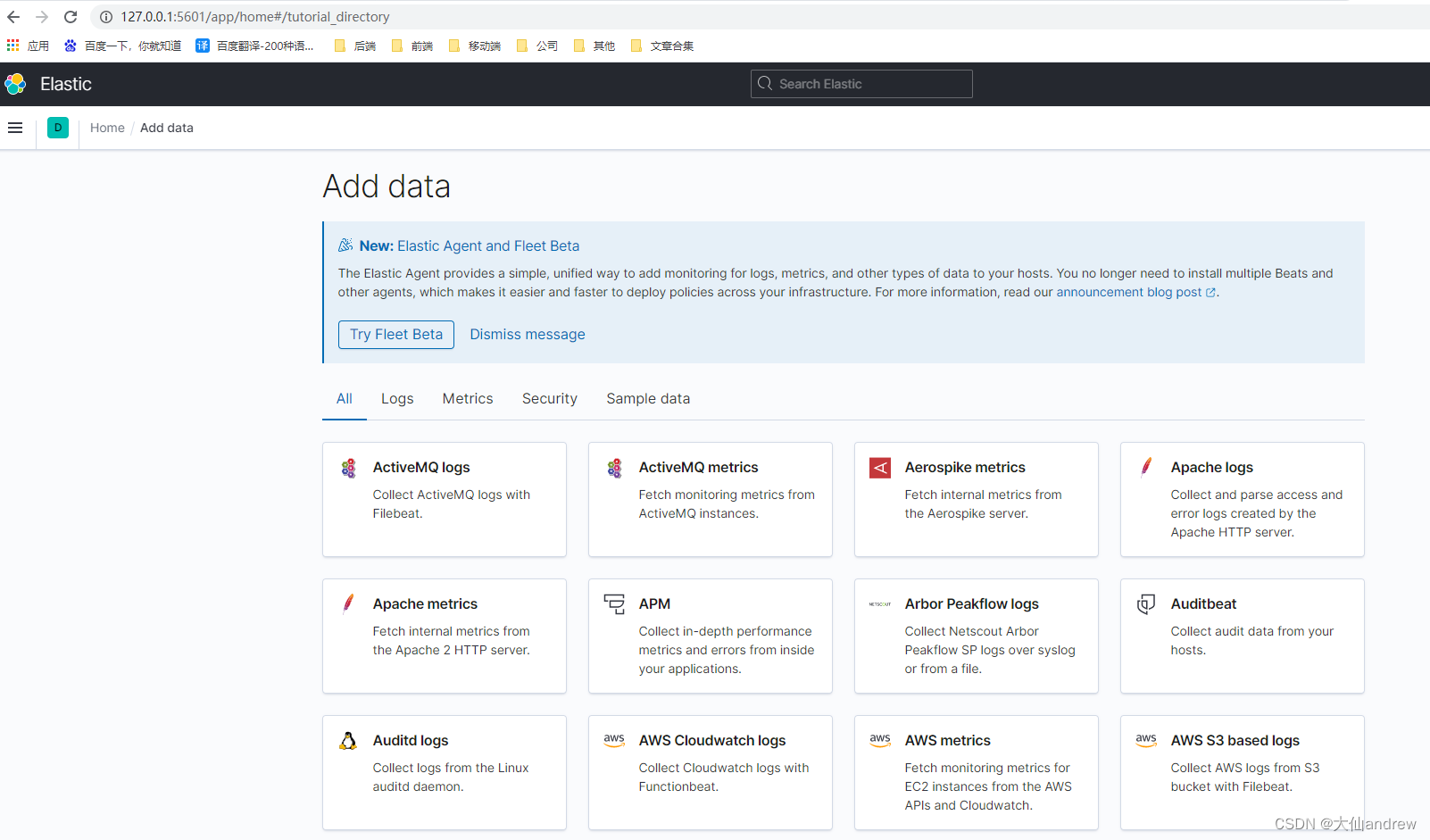The width and height of the screenshot is (1430, 840).
Task: Open the 公司 bookmark folder
Action: click(537, 46)
